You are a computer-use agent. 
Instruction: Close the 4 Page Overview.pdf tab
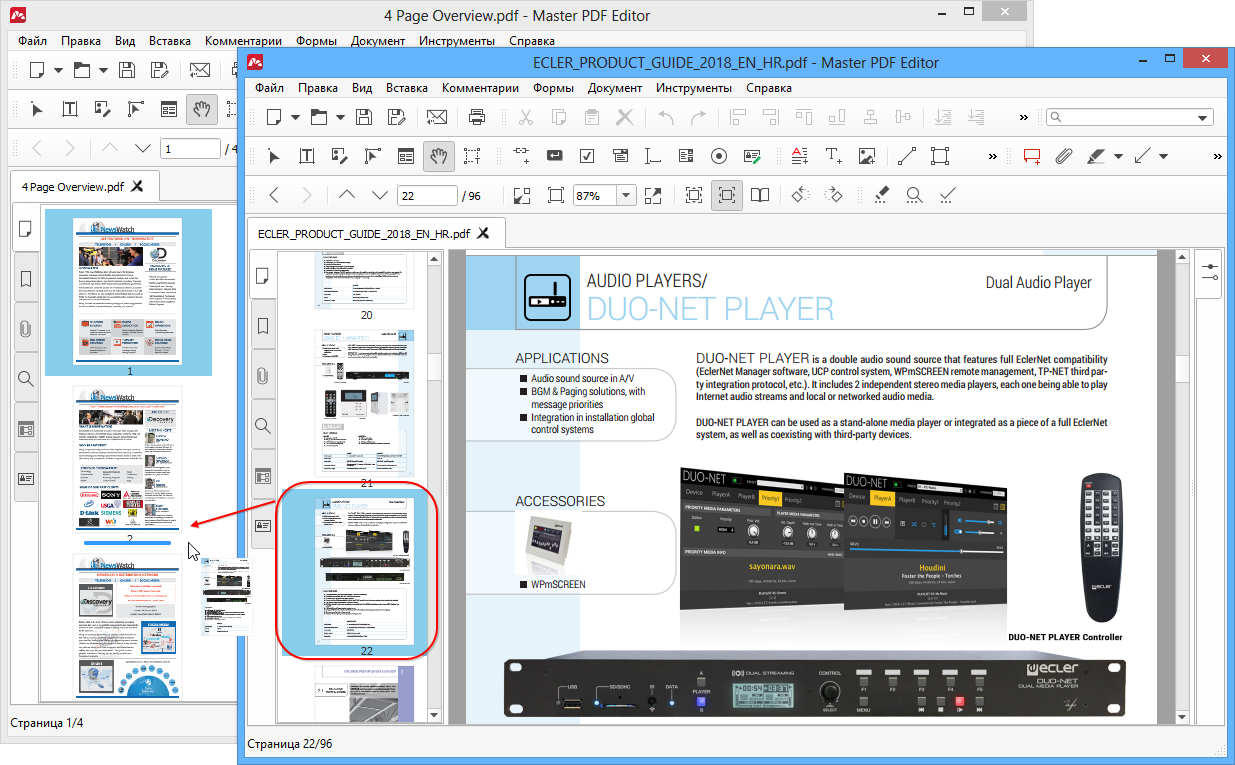pos(138,186)
